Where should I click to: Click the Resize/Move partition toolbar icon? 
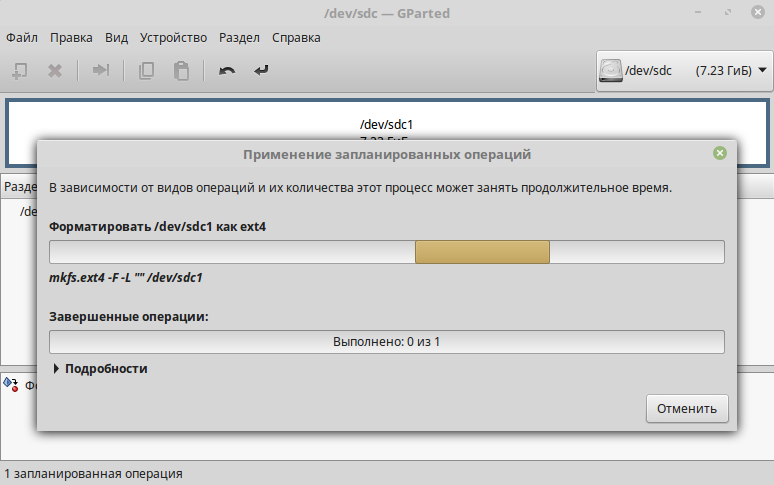[x=100, y=71]
